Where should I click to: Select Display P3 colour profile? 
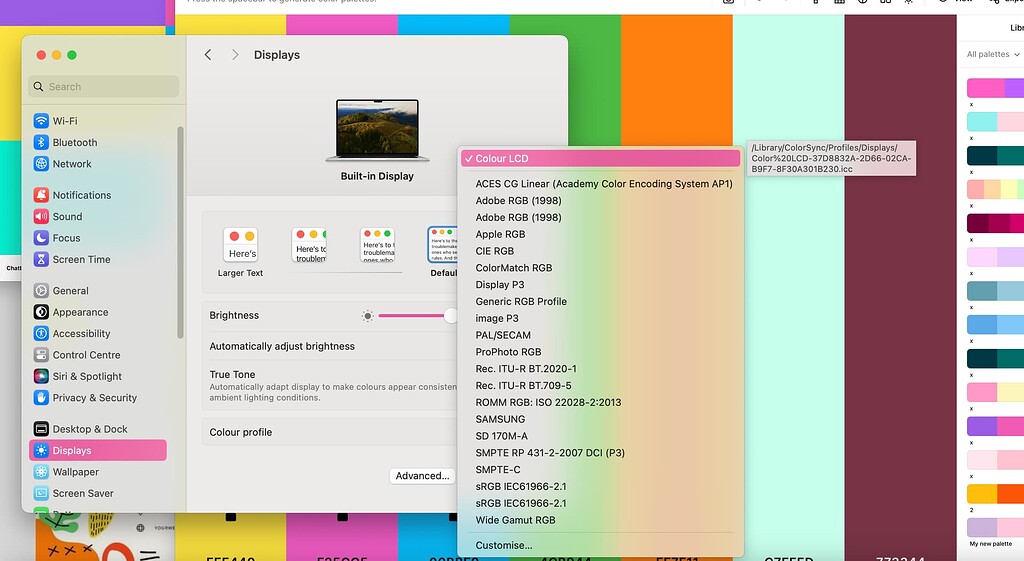coord(500,285)
